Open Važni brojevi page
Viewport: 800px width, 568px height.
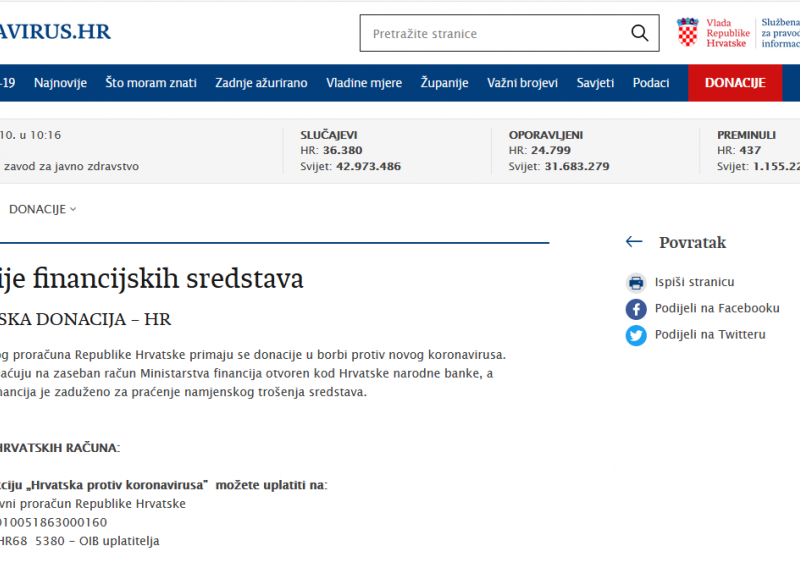(x=522, y=83)
